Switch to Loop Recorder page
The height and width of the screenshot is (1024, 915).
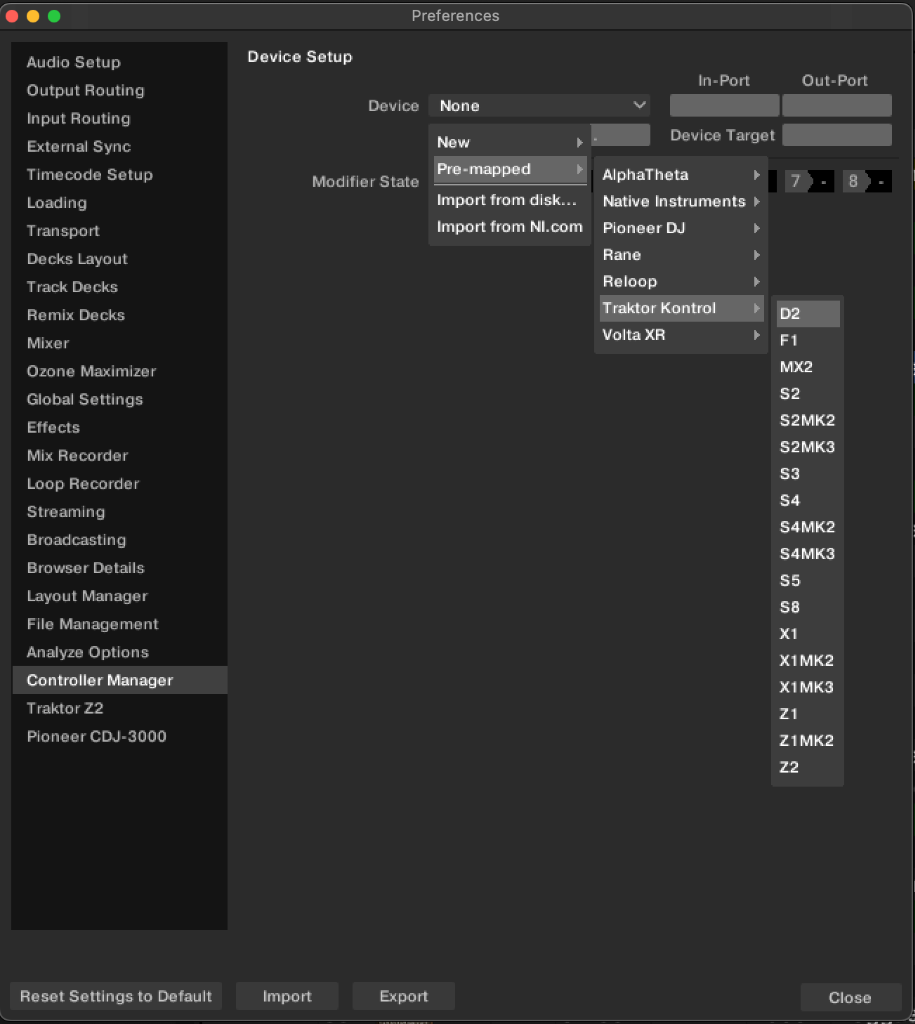pos(120,483)
